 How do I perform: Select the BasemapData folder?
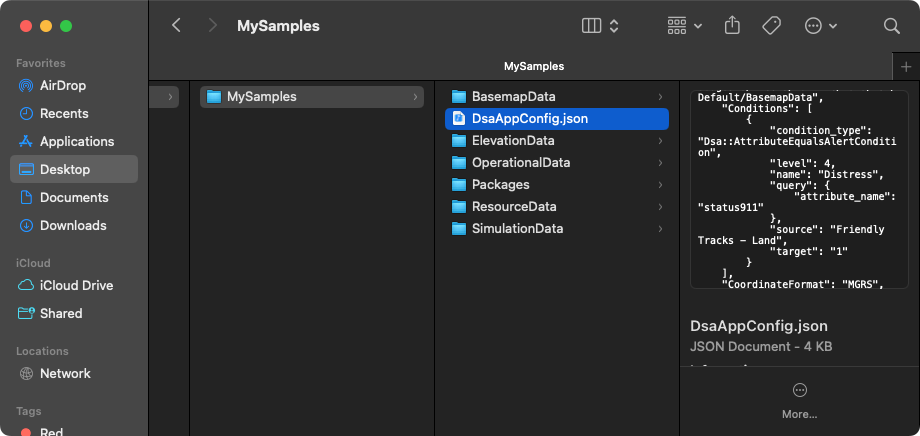tap(557, 97)
